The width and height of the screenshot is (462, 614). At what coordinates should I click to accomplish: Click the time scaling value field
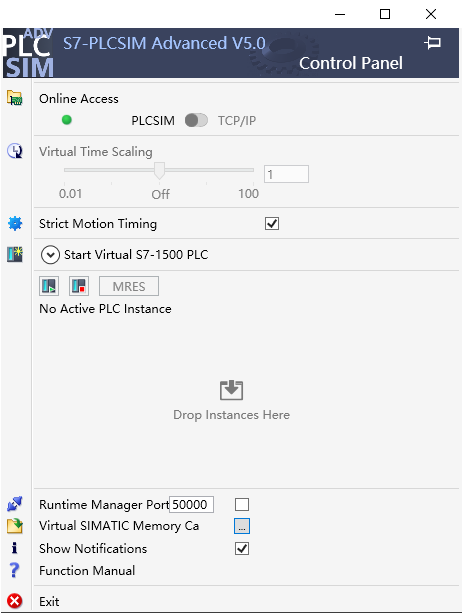(x=286, y=174)
